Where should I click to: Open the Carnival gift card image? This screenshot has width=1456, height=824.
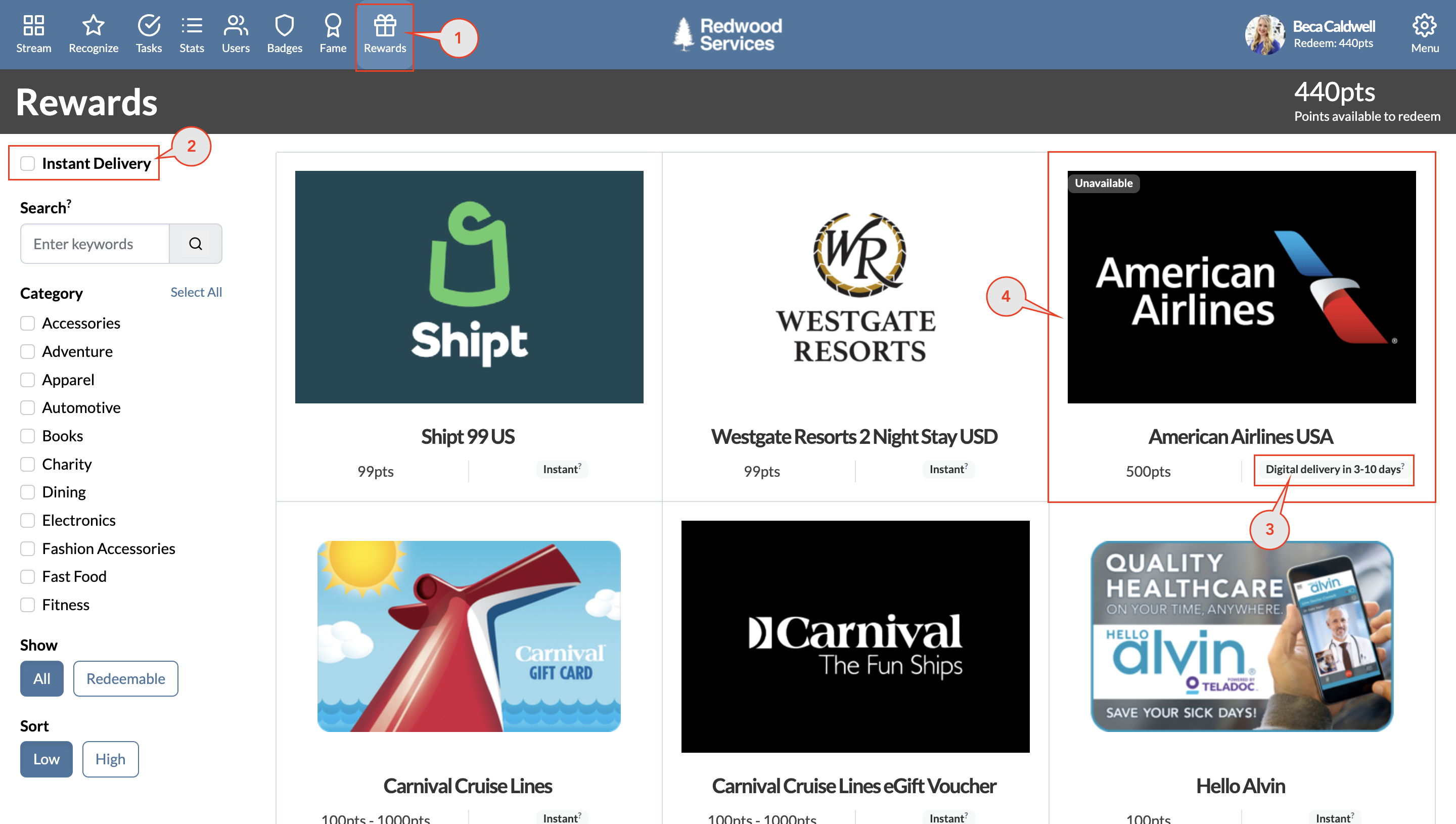click(x=469, y=636)
